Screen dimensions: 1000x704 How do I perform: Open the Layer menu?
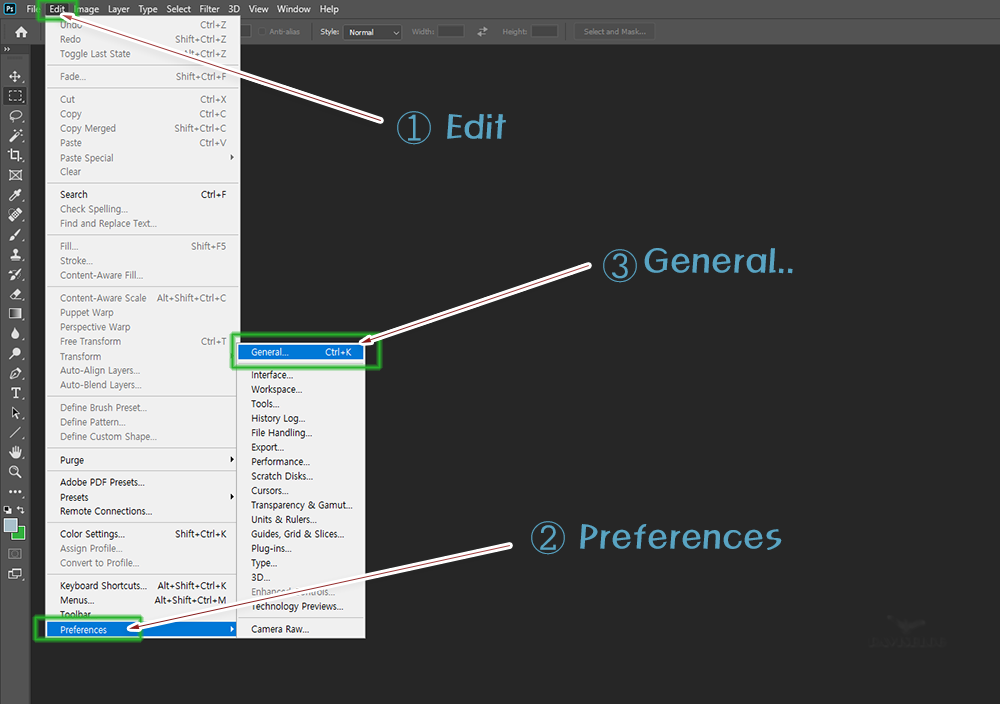coord(119,9)
